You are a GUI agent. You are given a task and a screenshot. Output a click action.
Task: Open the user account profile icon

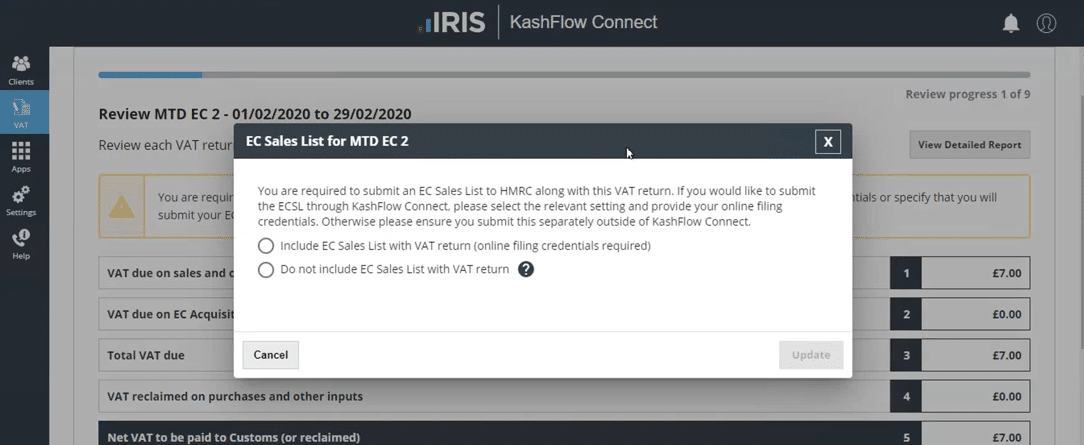pos(1046,23)
